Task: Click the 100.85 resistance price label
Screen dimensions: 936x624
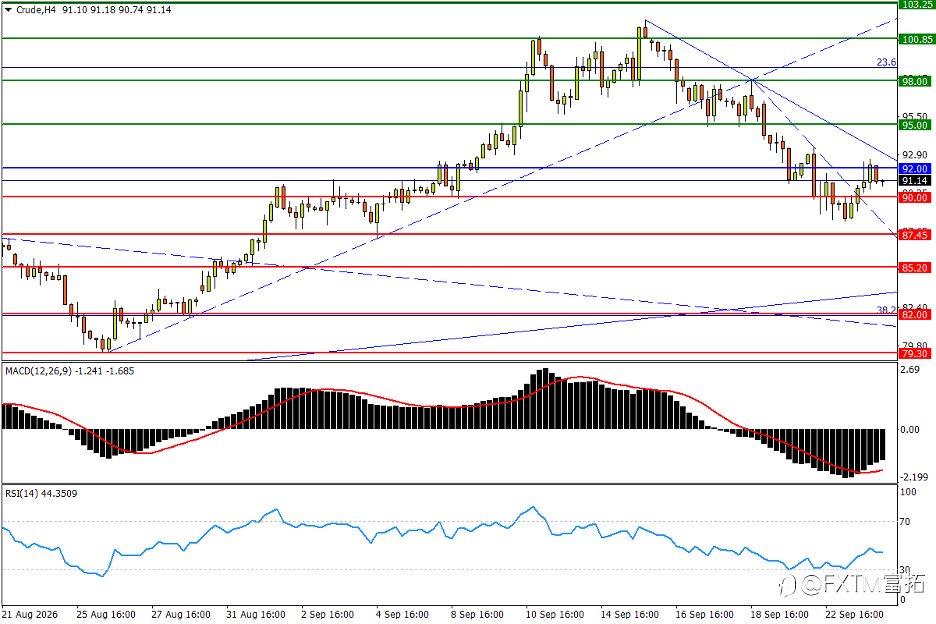Action: 917,39
